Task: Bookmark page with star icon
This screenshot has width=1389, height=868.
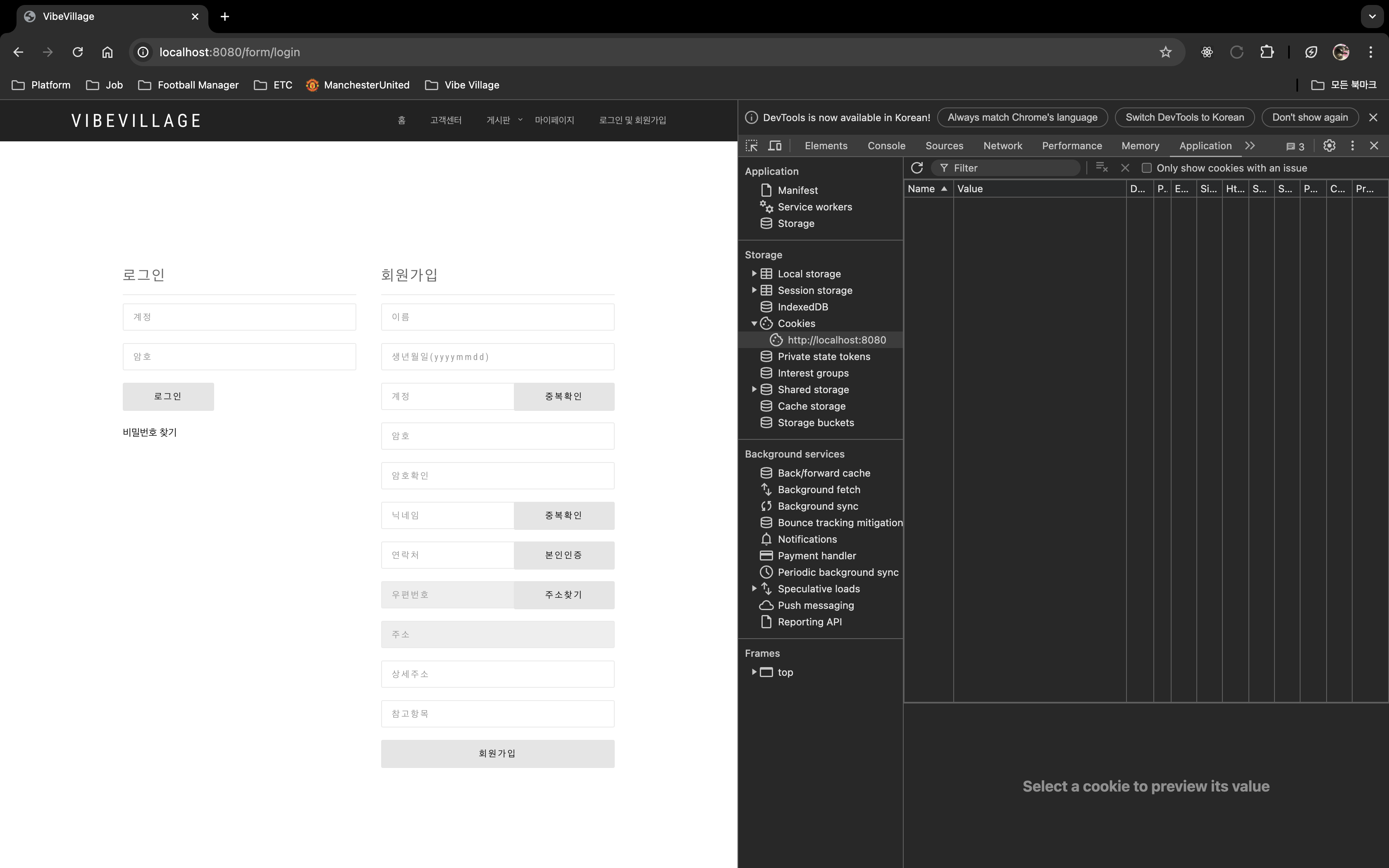Action: [x=1165, y=52]
